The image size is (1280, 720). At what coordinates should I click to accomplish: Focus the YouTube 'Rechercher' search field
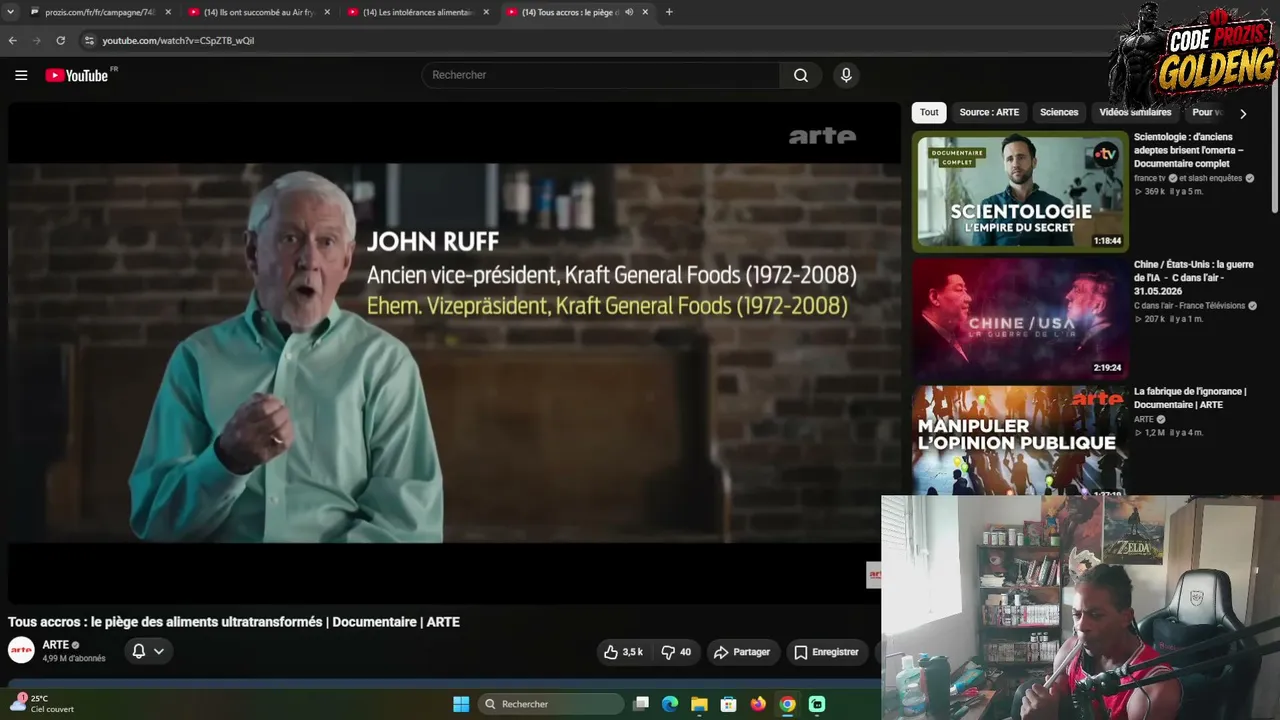click(x=601, y=75)
